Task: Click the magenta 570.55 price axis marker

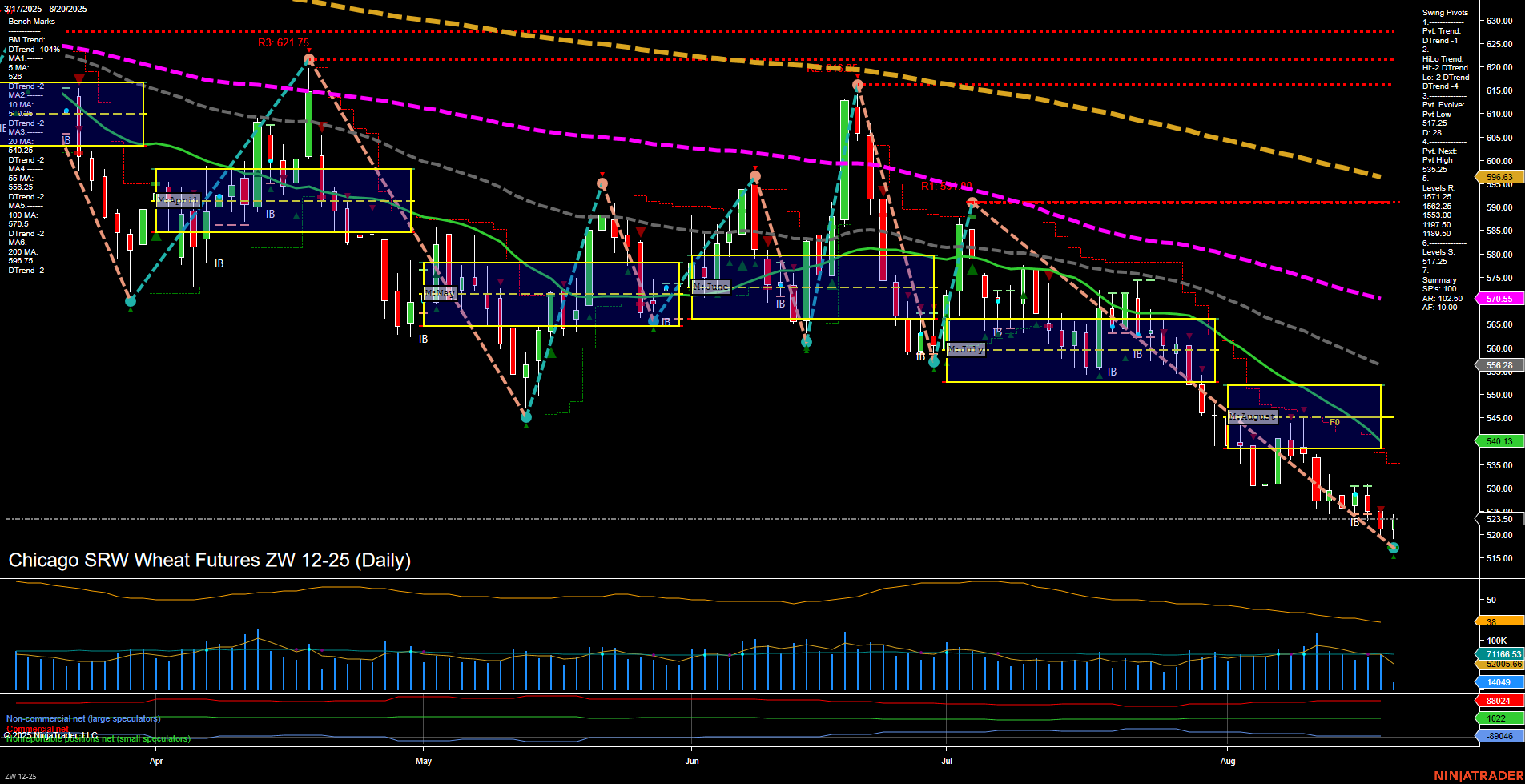Action: tap(1498, 298)
